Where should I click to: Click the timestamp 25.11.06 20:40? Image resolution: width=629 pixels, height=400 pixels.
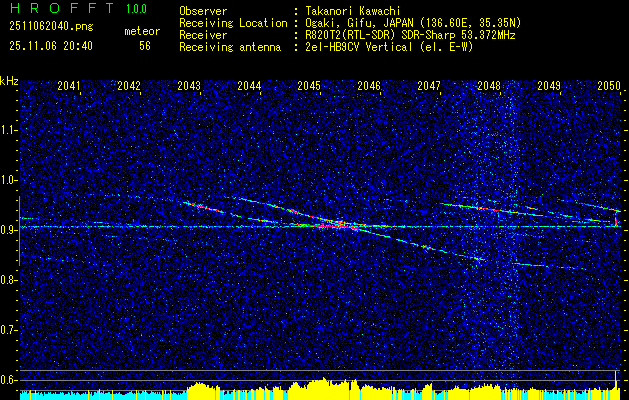[51, 46]
